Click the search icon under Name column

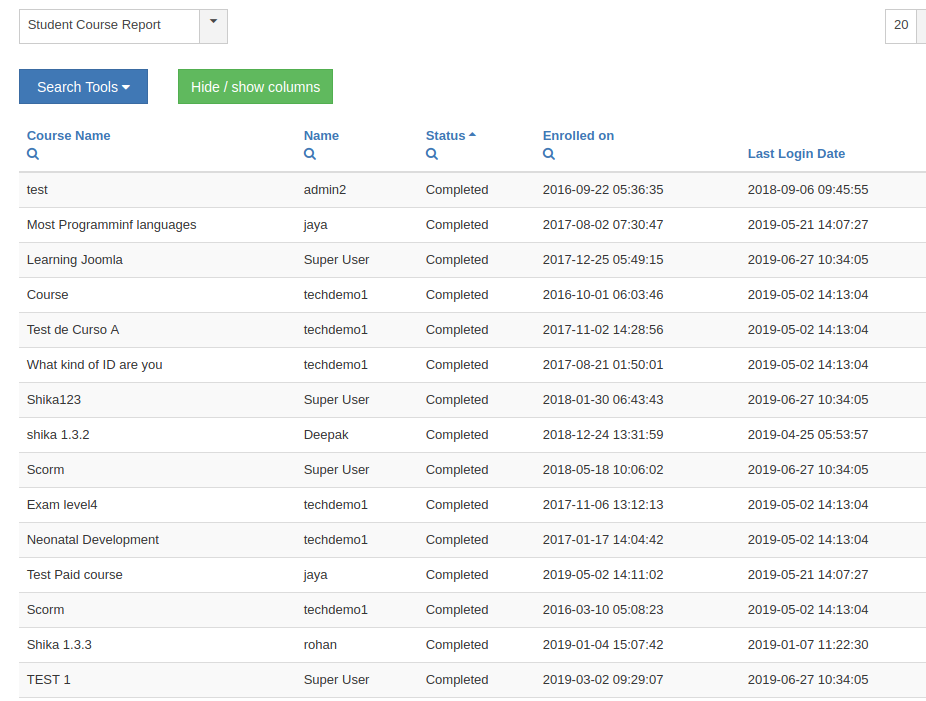[310, 155]
